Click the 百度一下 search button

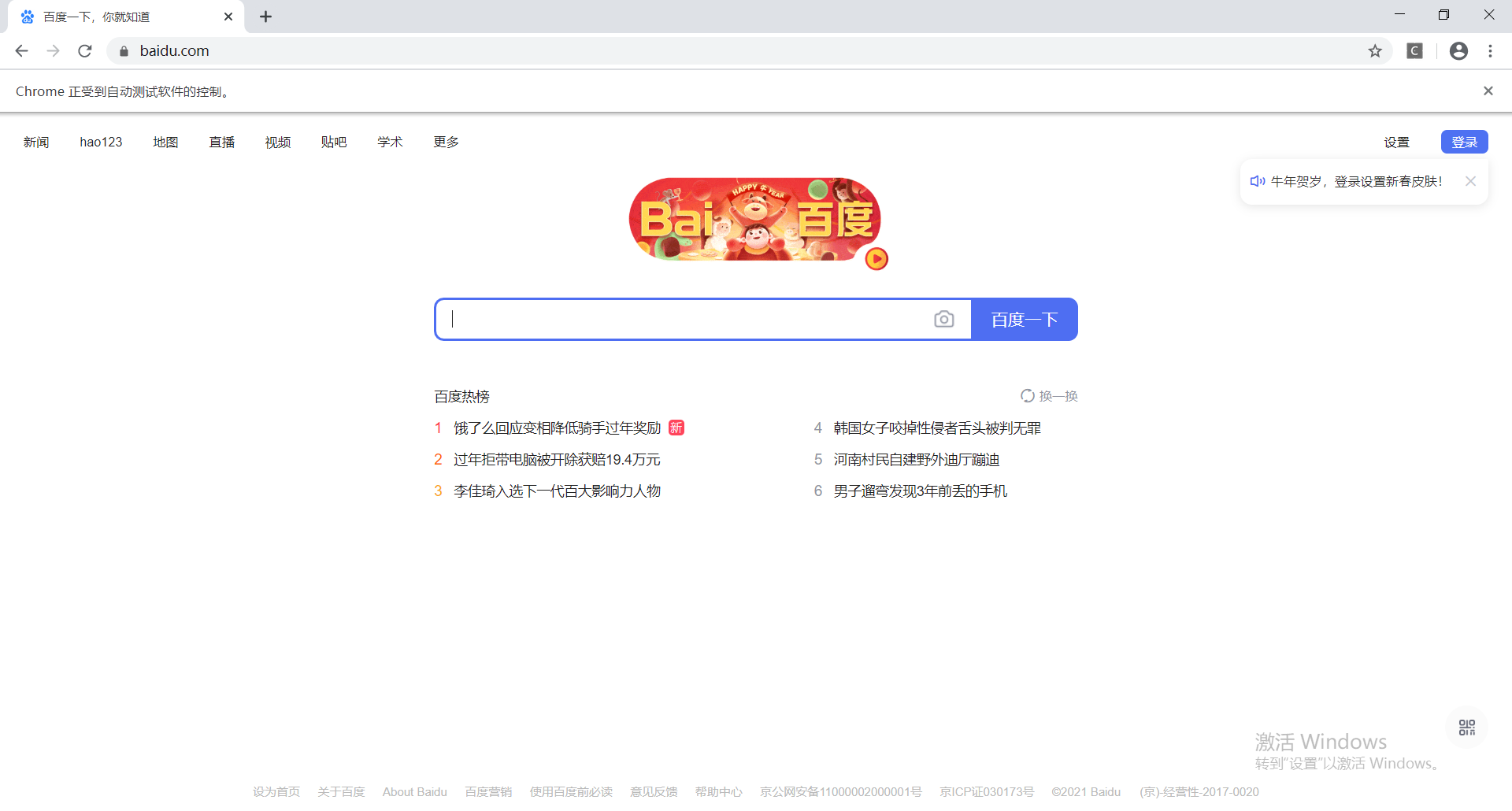[1025, 319]
